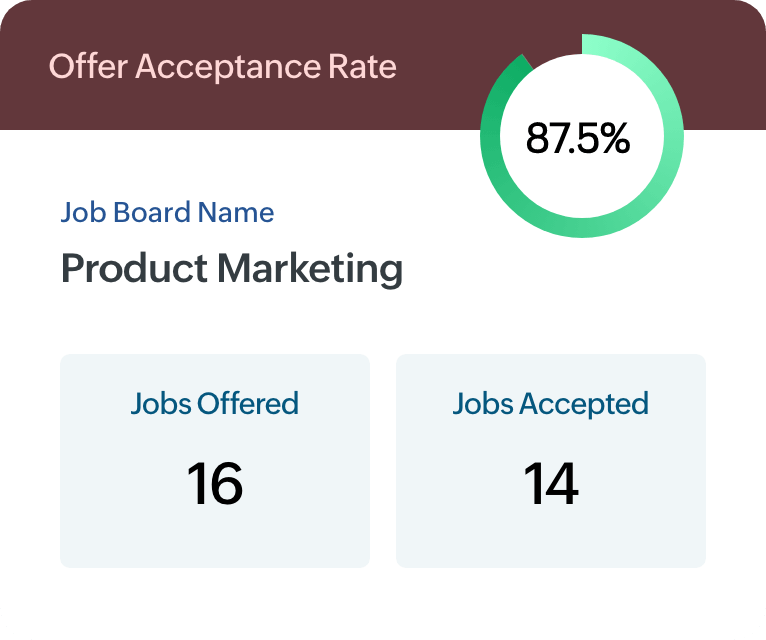Click the Jobs Offered label
Viewport: 766px width, 640px height.
click(214, 404)
